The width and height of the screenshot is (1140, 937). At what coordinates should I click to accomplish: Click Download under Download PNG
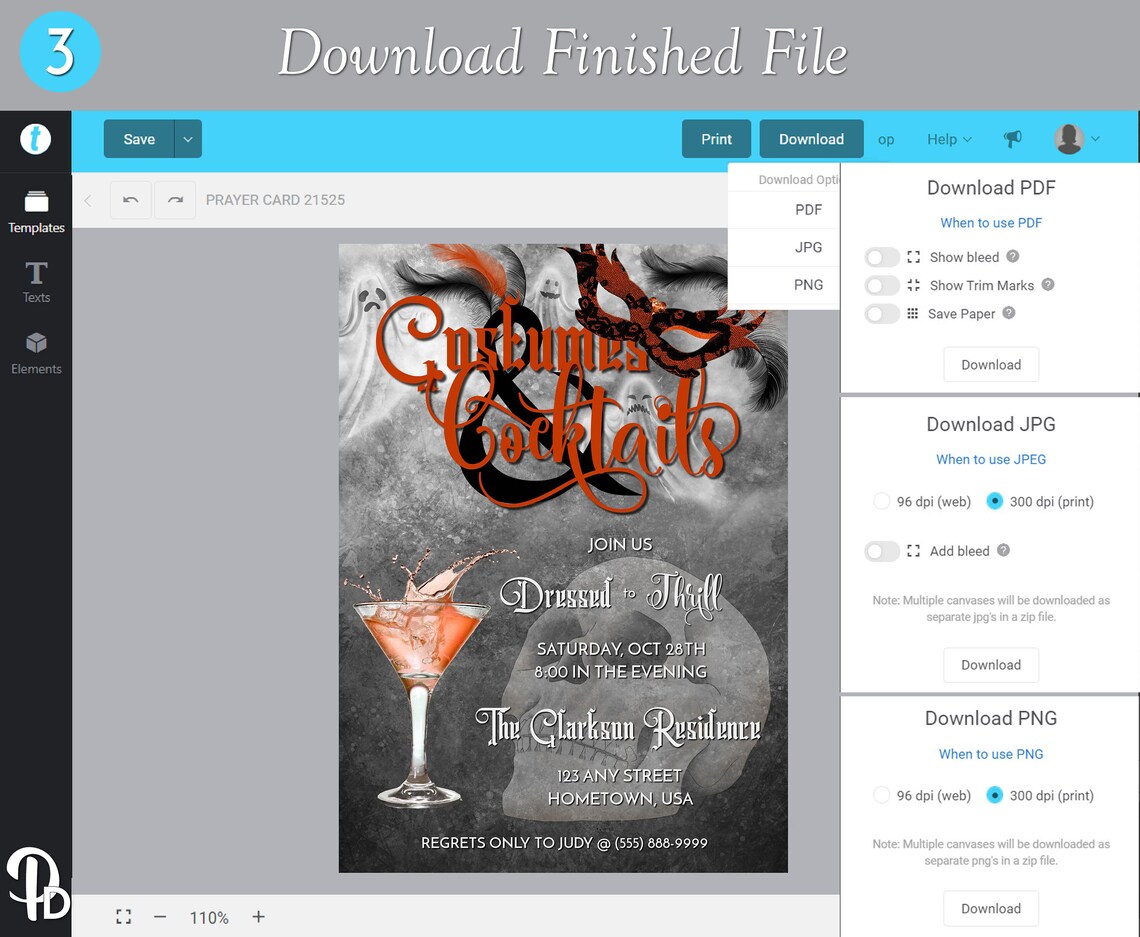click(x=991, y=908)
